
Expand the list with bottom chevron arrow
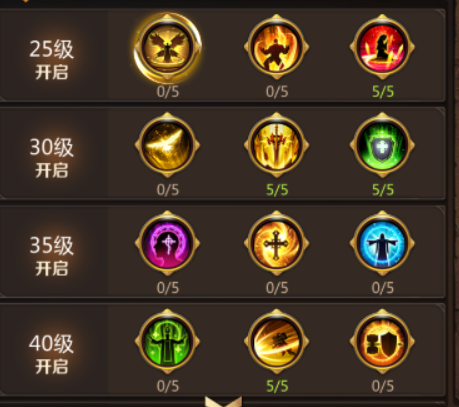[223, 402]
